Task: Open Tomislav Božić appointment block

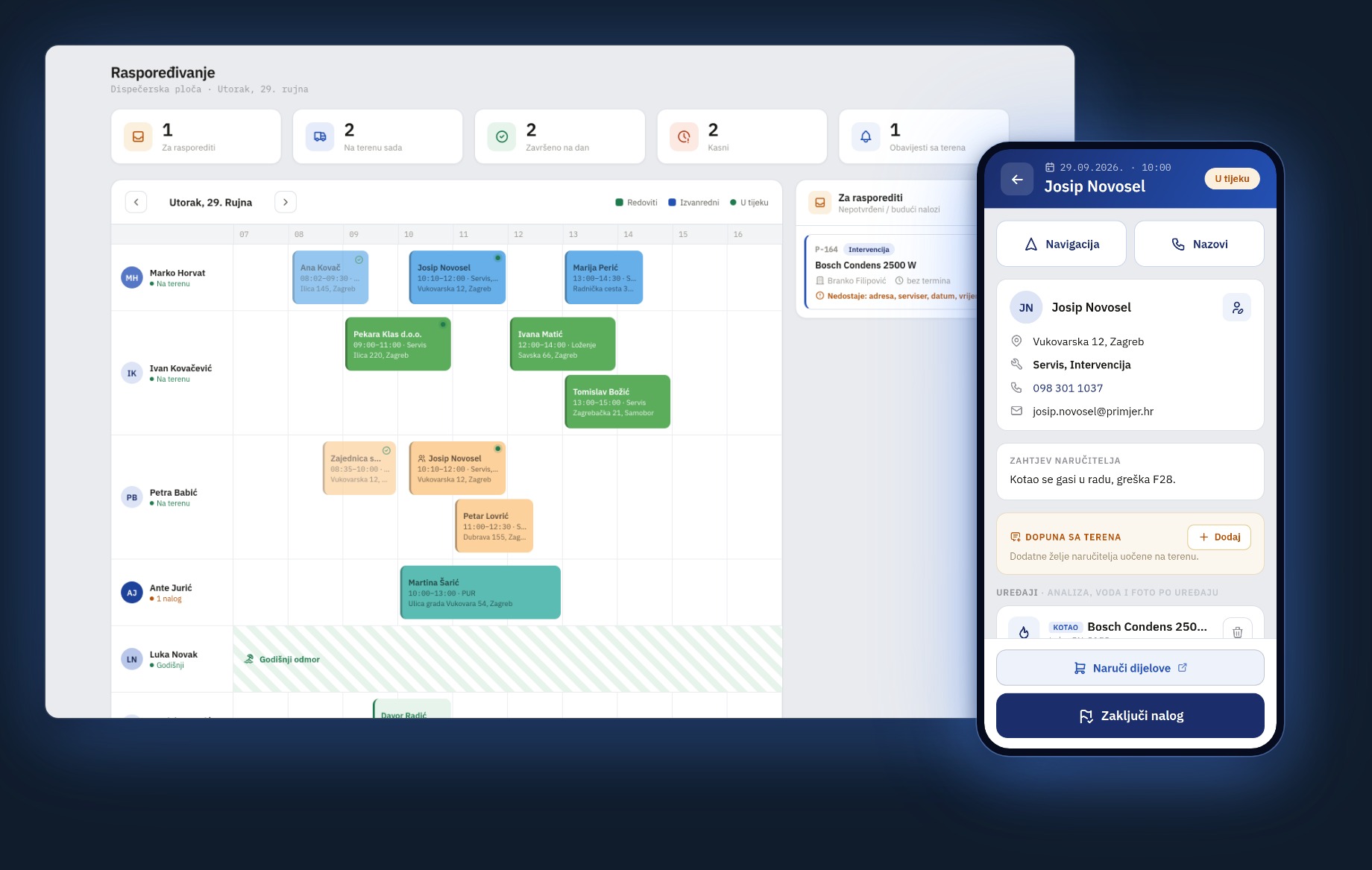Action: pos(617,401)
